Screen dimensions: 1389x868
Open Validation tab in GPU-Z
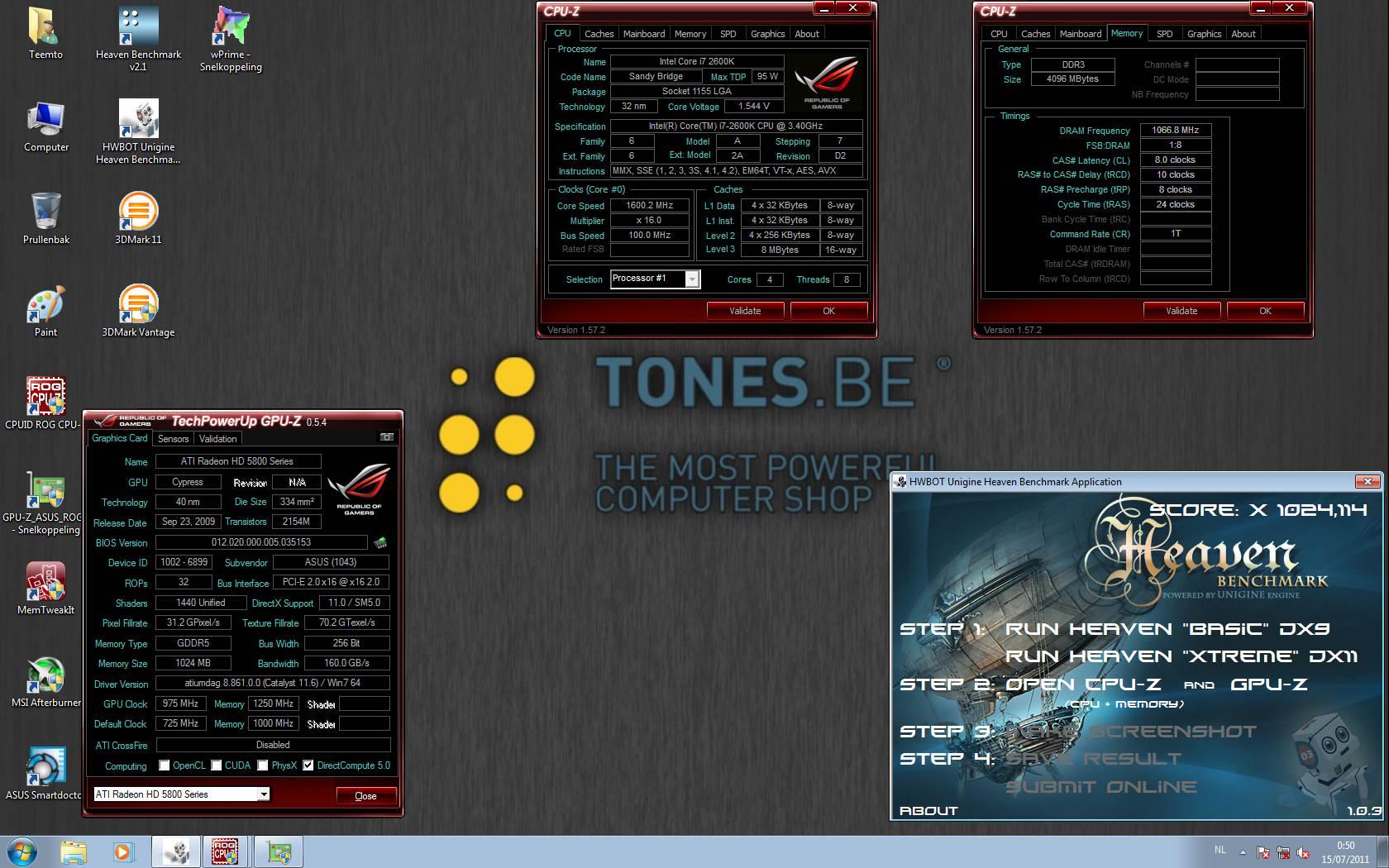pos(218,439)
